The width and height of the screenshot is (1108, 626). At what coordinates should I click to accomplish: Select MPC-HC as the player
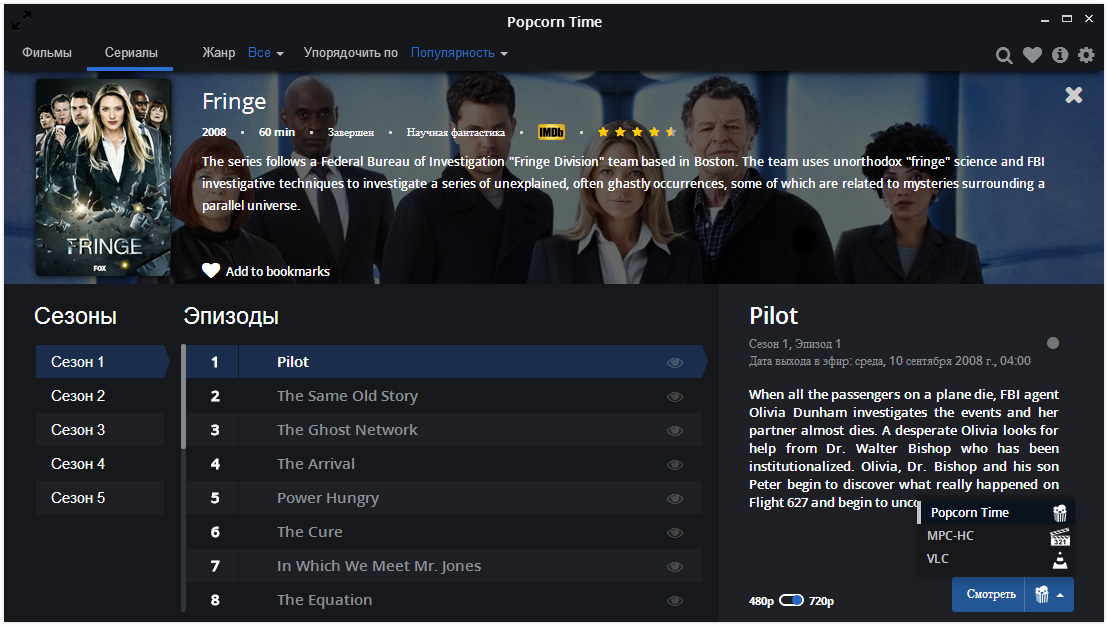click(x=994, y=536)
